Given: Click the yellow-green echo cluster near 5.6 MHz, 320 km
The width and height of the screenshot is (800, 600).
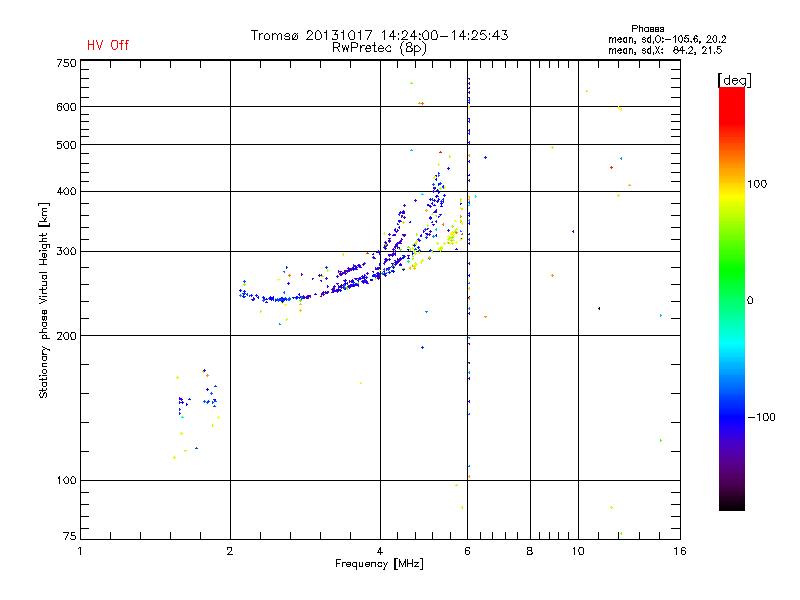Looking at the screenshot, I should pyautogui.click(x=453, y=236).
